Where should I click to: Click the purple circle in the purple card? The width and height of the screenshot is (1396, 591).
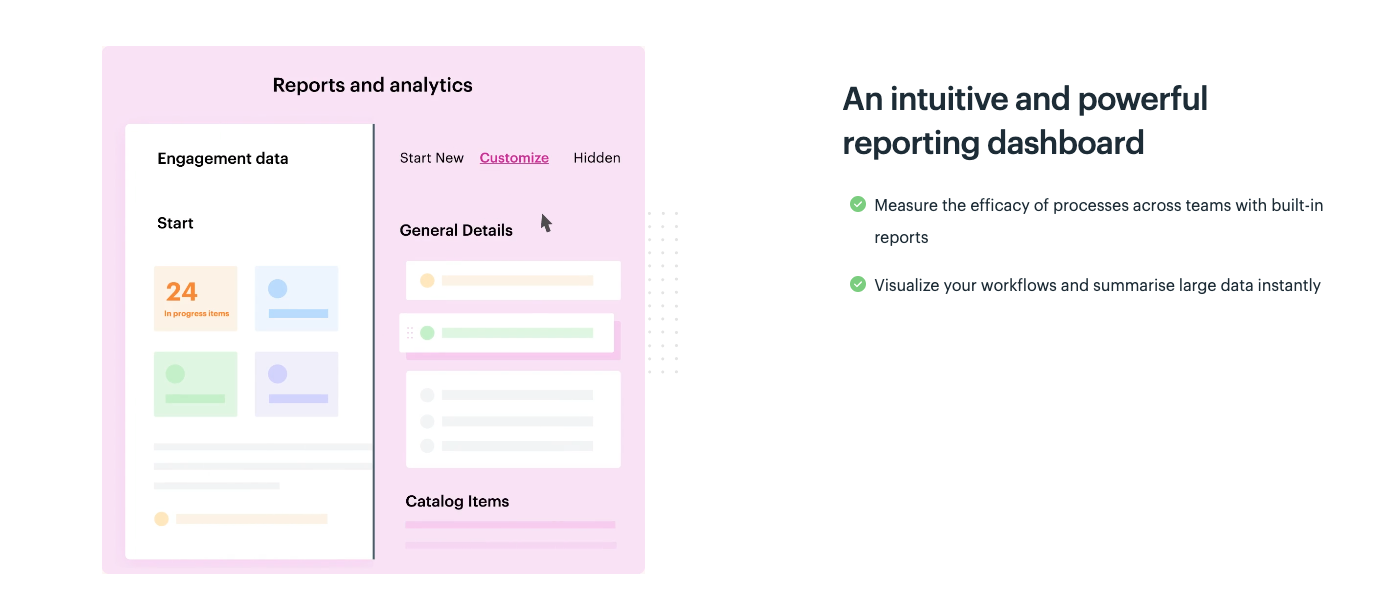278,374
